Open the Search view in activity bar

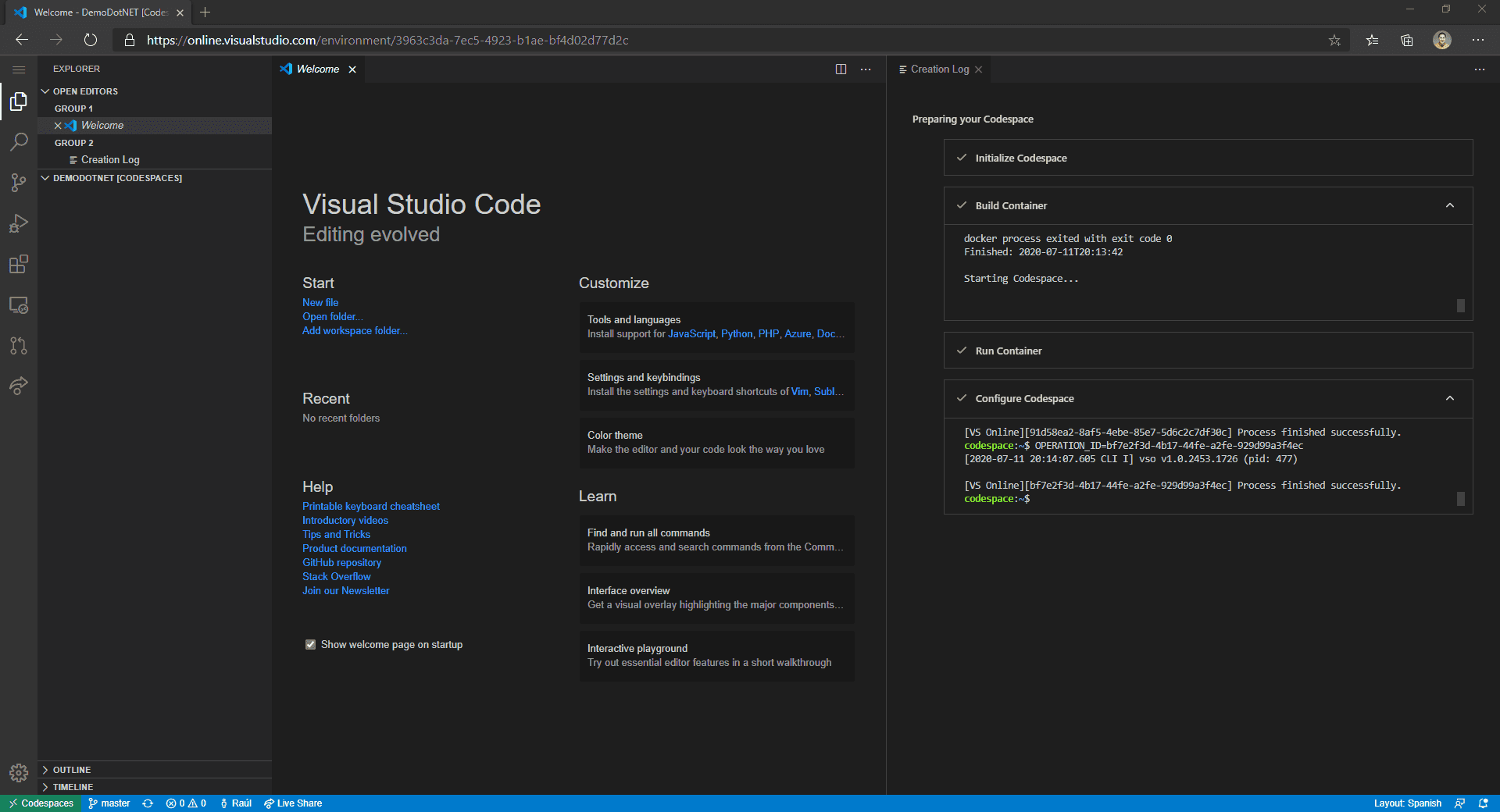[19, 142]
